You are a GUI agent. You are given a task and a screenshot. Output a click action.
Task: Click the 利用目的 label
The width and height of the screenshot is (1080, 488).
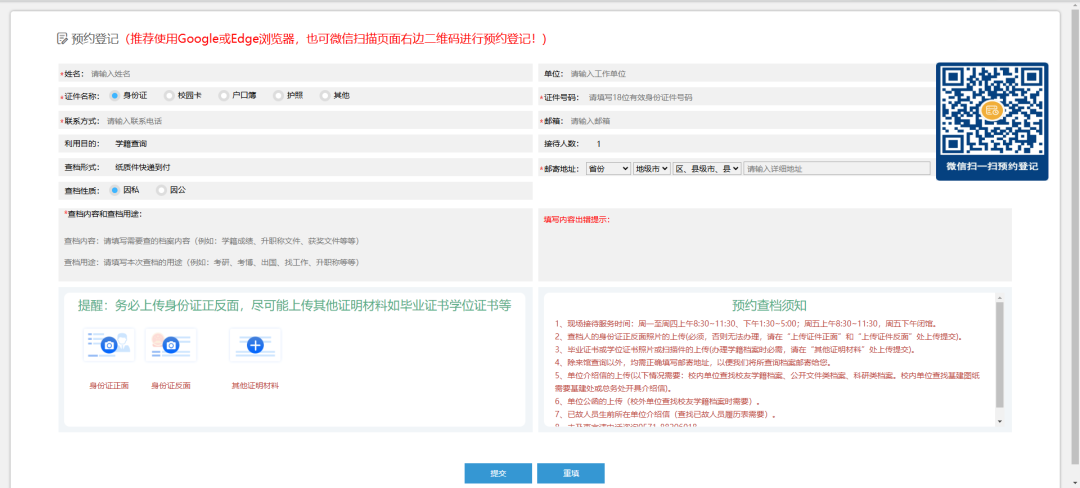(82, 144)
